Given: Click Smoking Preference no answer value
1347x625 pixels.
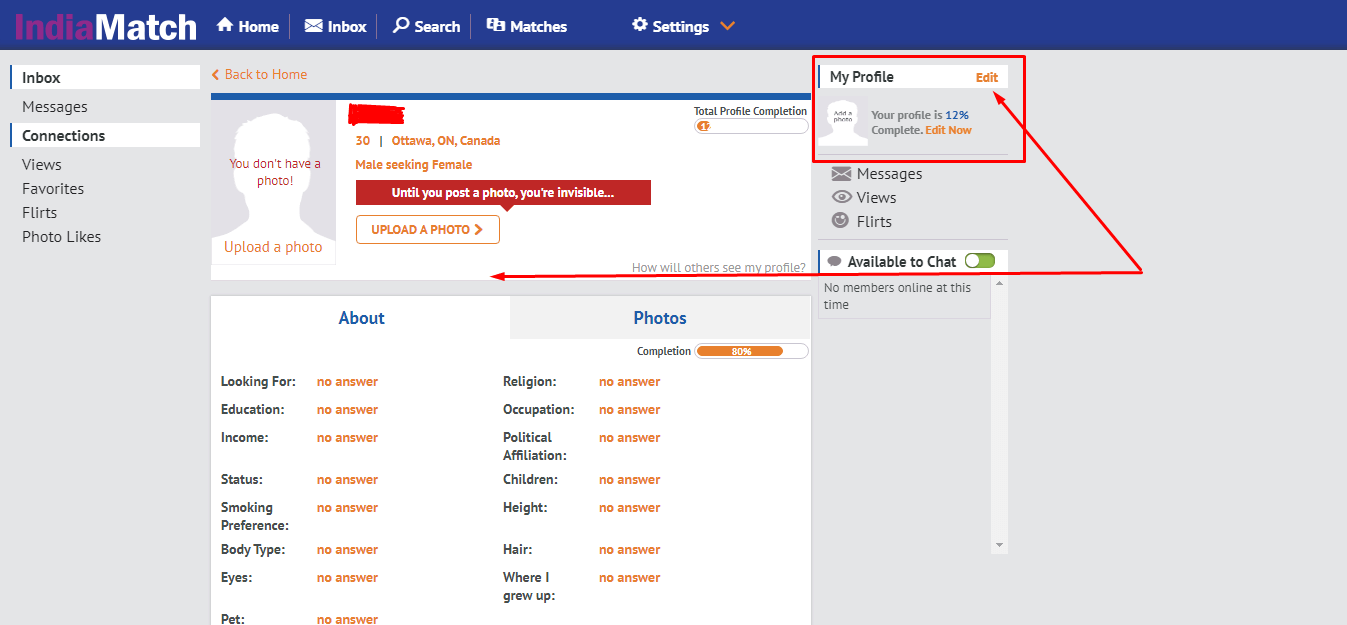Looking at the screenshot, I should [347, 508].
